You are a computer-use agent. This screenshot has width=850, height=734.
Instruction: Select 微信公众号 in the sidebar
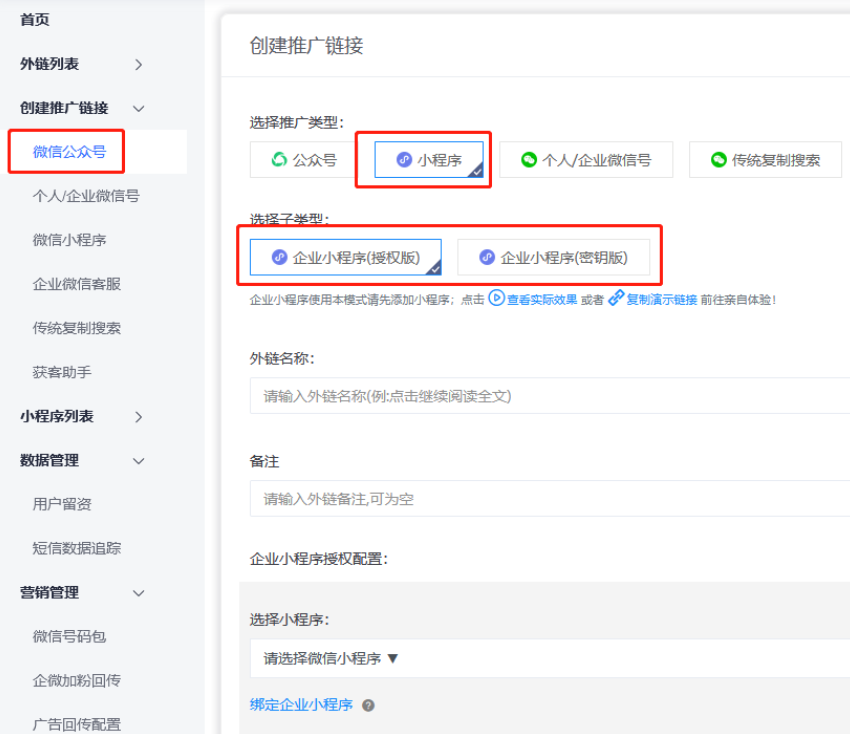[69, 152]
